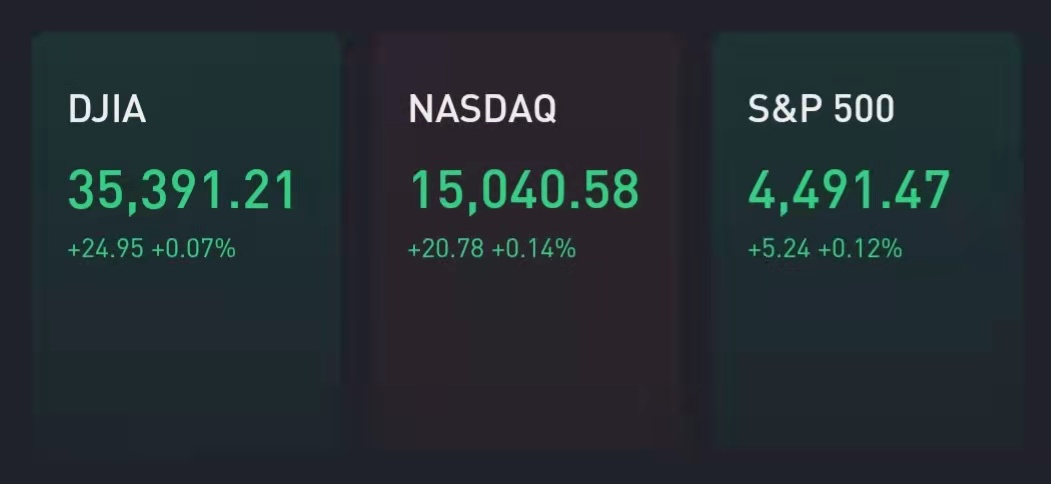Select the NASDAQ value 15,040.58

point(524,191)
